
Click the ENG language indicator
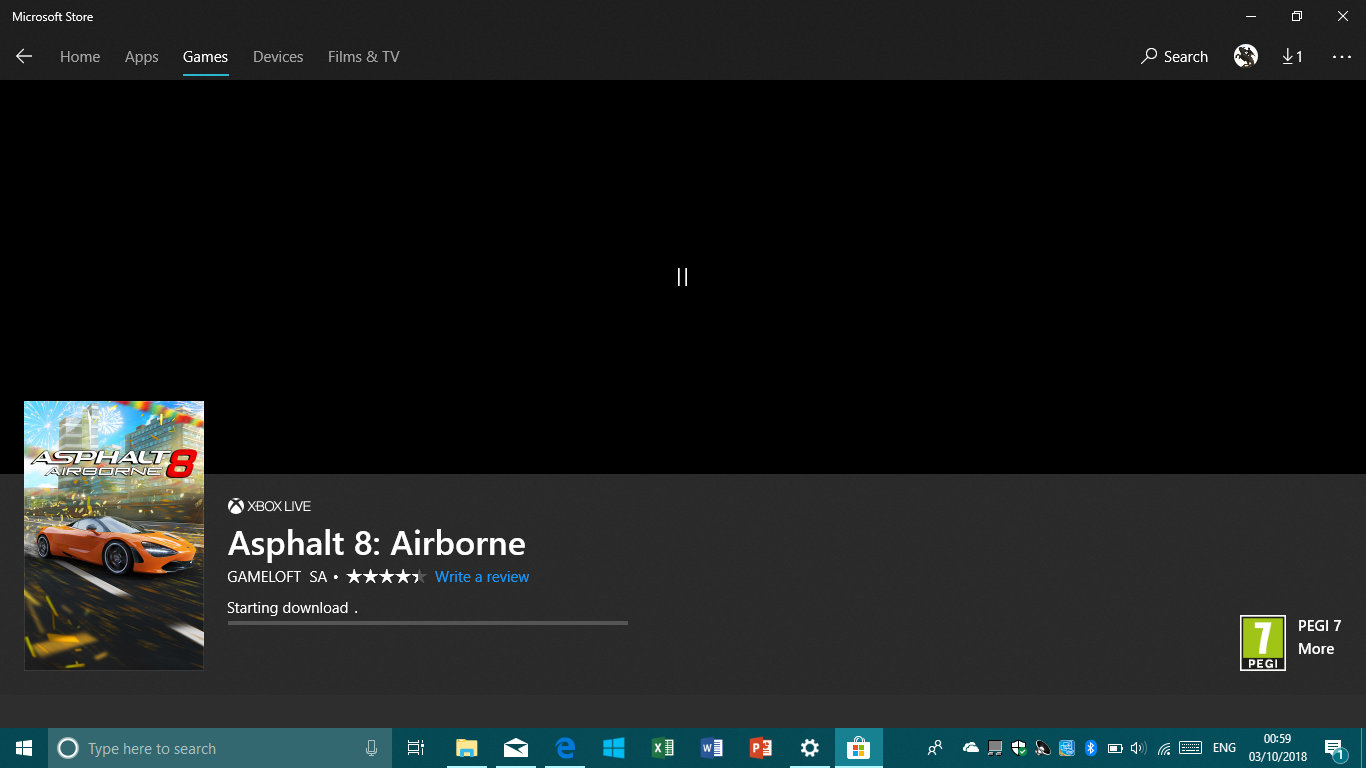1224,748
